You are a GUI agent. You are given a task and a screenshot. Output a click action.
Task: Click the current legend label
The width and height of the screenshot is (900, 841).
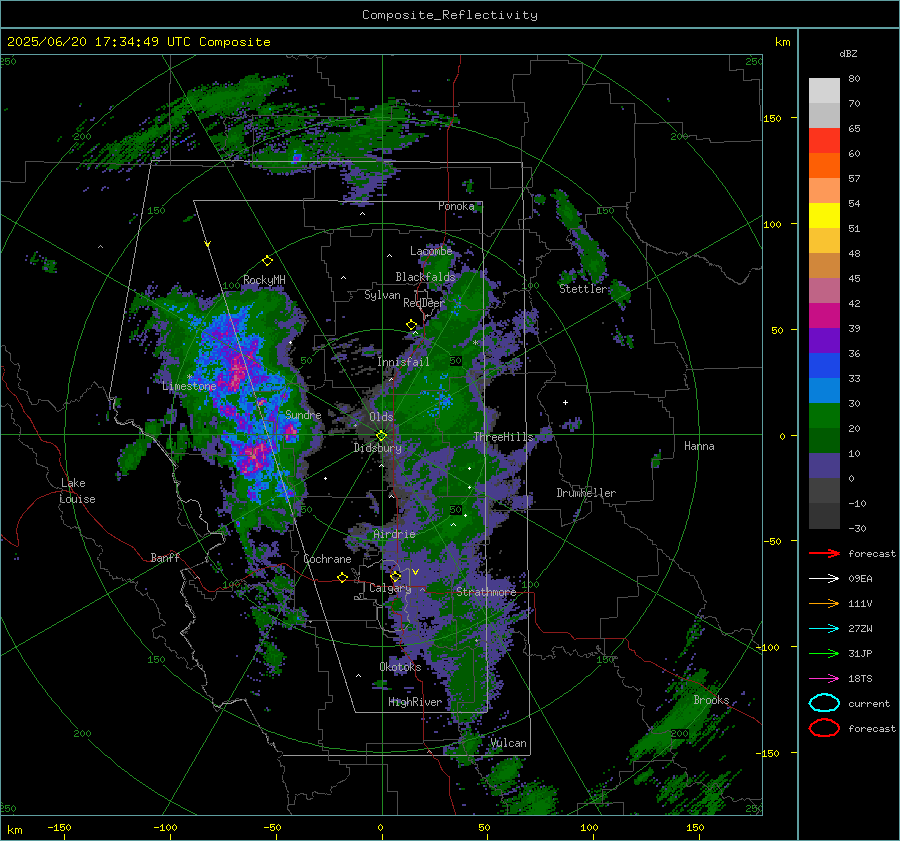pyautogui.click(x=869, y=703)
